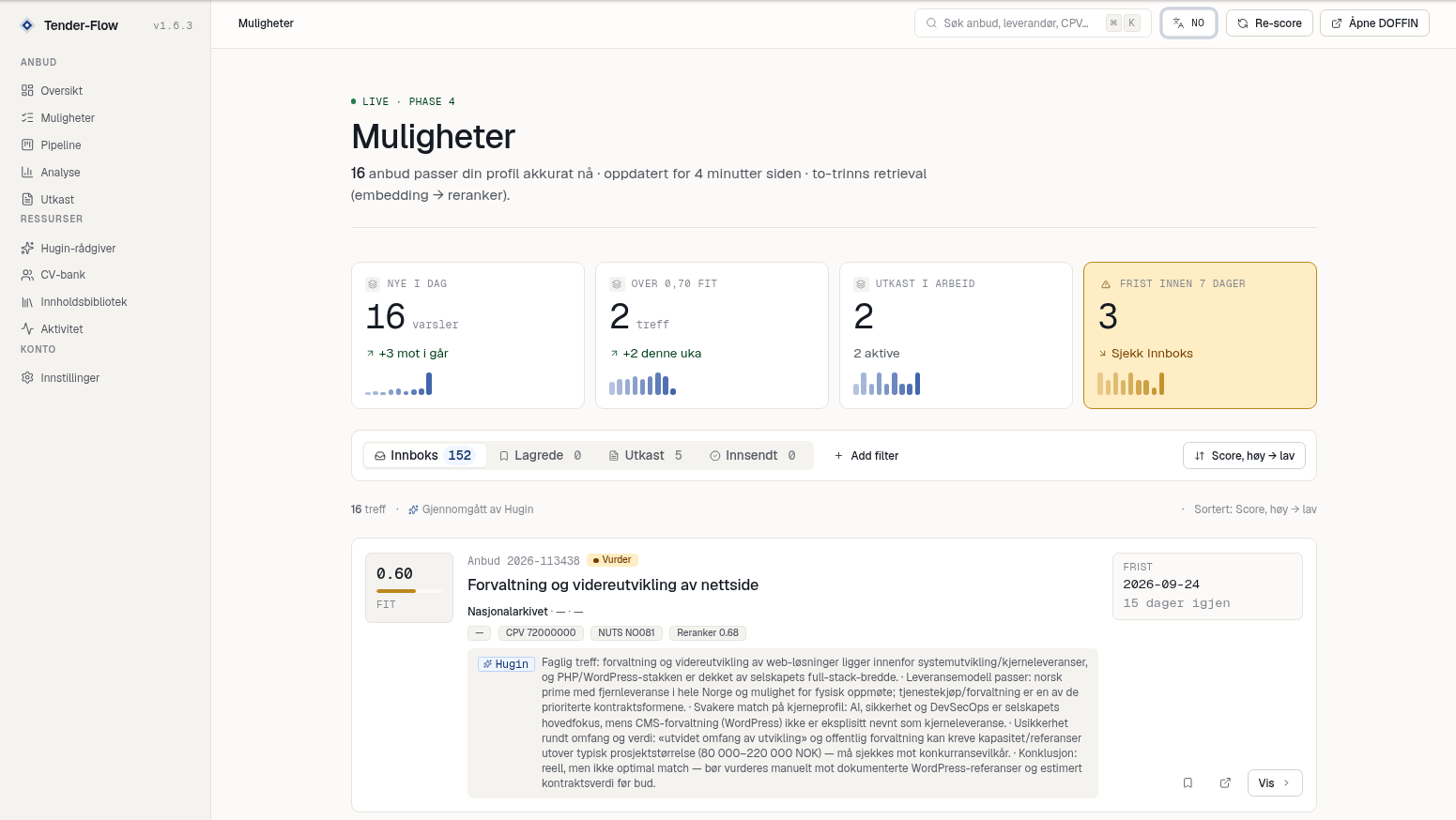
Task: Open Forvaltning og videreutvikling av nettside title
Action: point(613,585)
